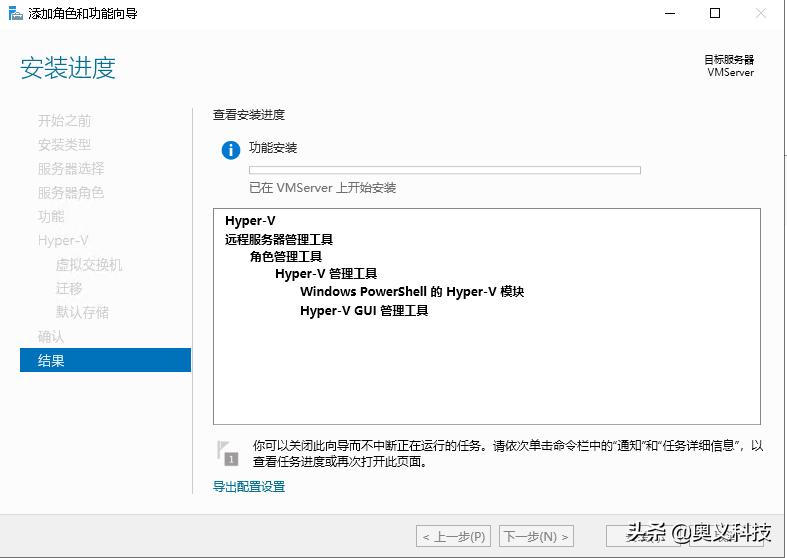Select the 服务器选择 step in sidebar
This screenshot has height=558, width=787.
(71, 168)
